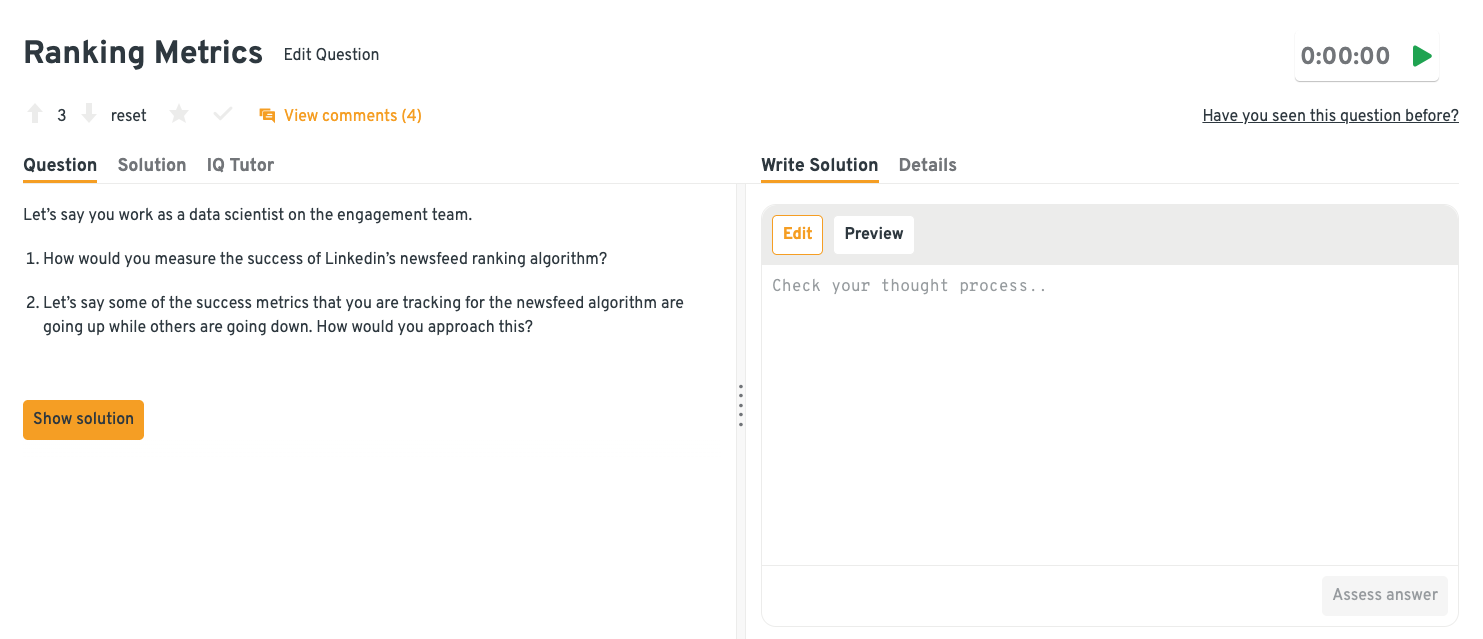Click Have you seen this question before

point(1330,116)
